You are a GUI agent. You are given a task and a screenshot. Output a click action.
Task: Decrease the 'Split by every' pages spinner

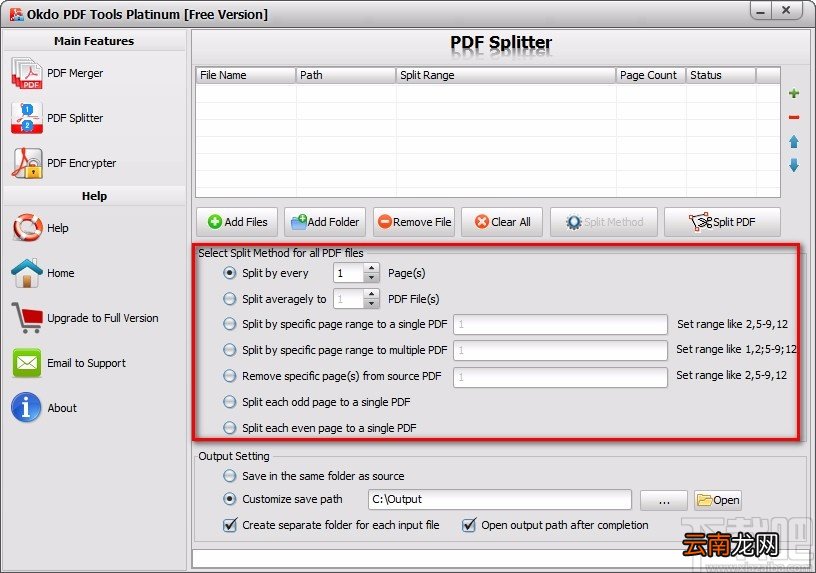point(371,278)
